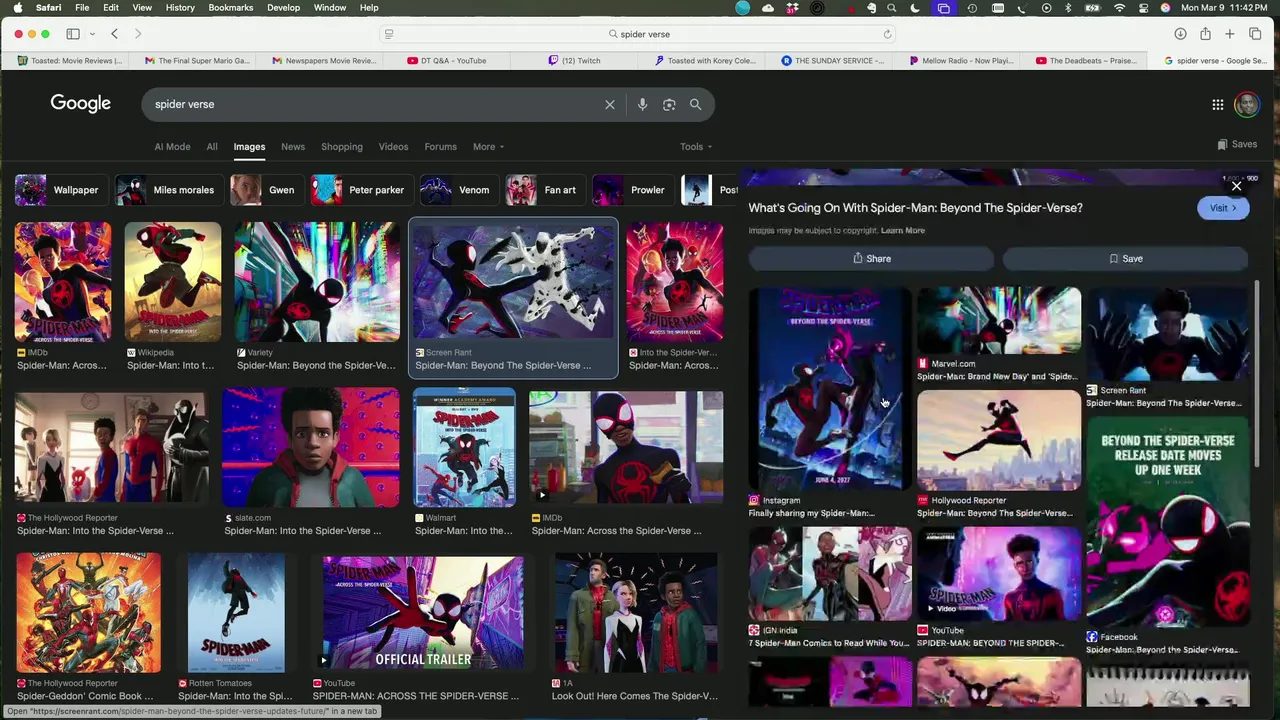This screenshot has width=1280, height=720.
Task: Open slate.com Miles Morales thumbnail
Action: click(x=310, y=448)
